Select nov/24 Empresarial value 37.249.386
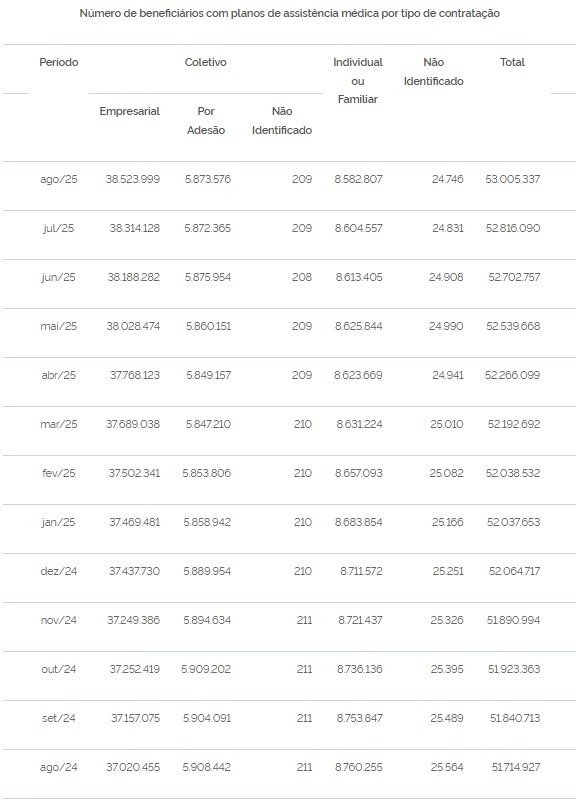The height and width of the screenshot is (804, 576). point(133,620)
